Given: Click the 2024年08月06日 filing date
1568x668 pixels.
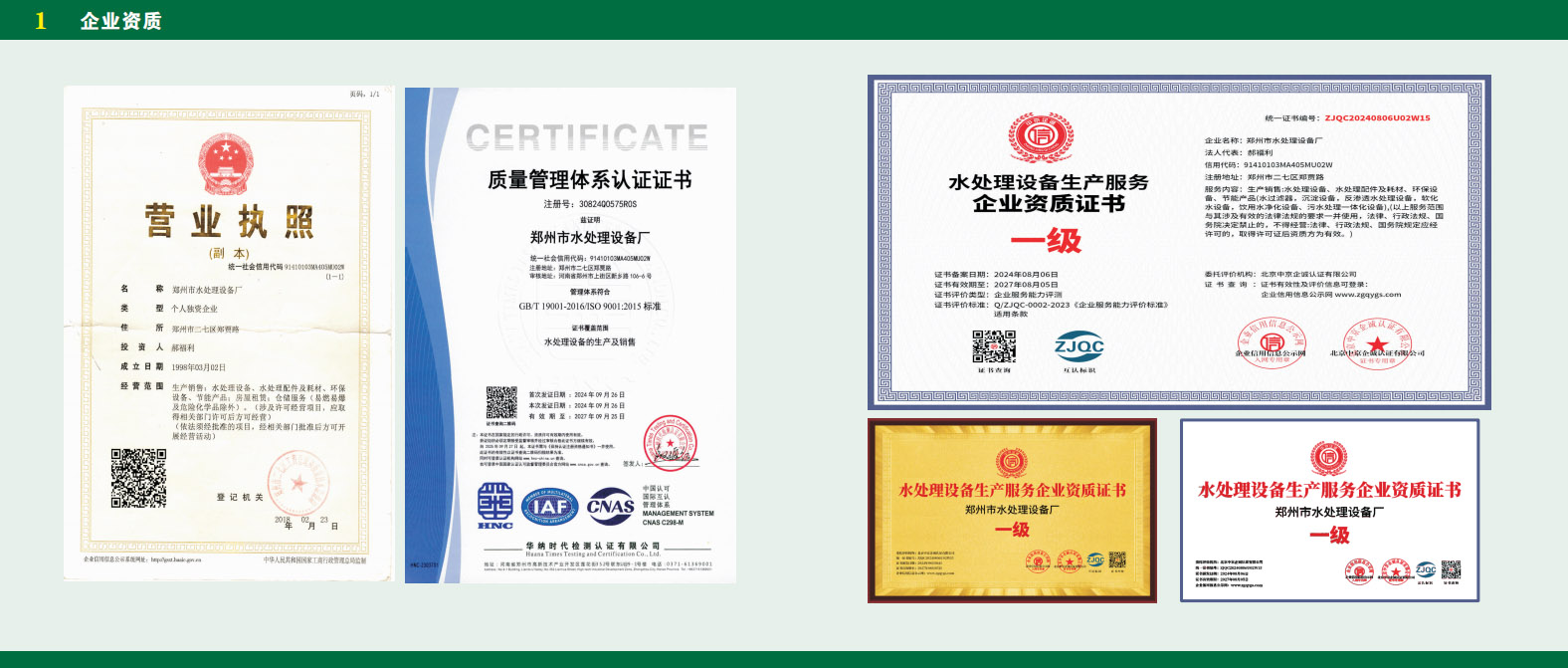Looking at the screenshot, I should point(1026,275).
